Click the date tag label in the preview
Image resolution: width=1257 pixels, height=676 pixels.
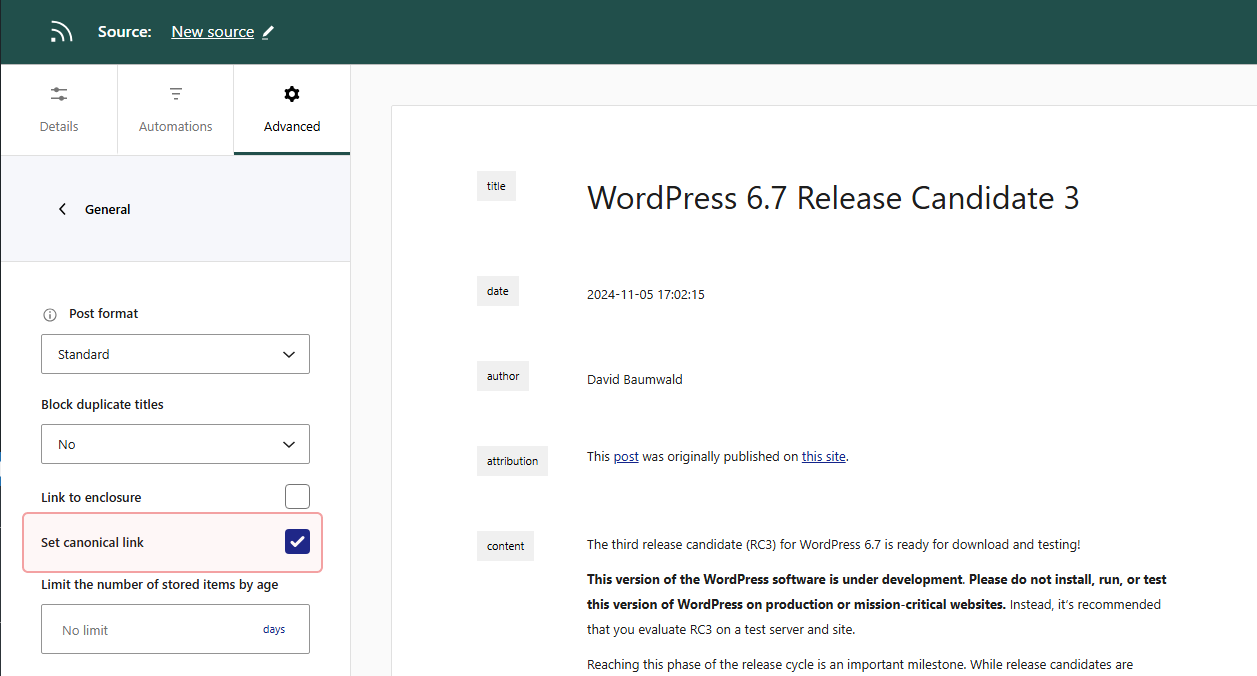click(497, 291)
